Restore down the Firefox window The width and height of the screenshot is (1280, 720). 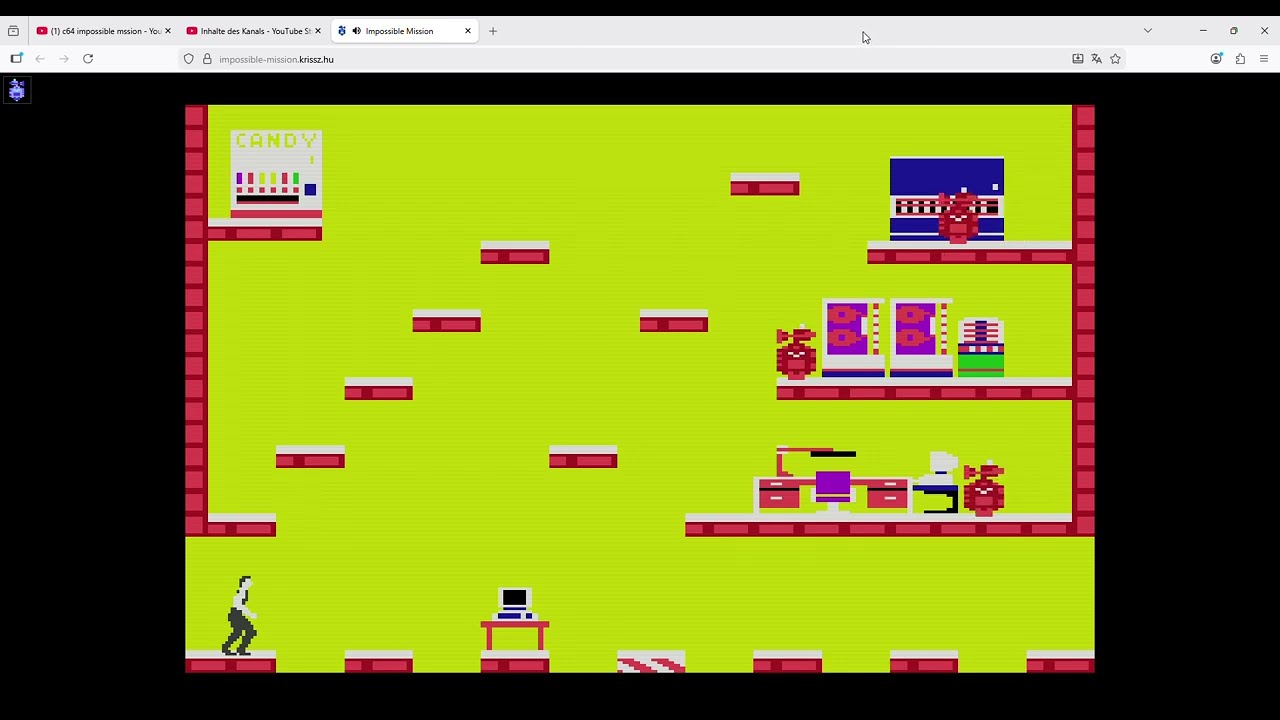click(1234, 31)
